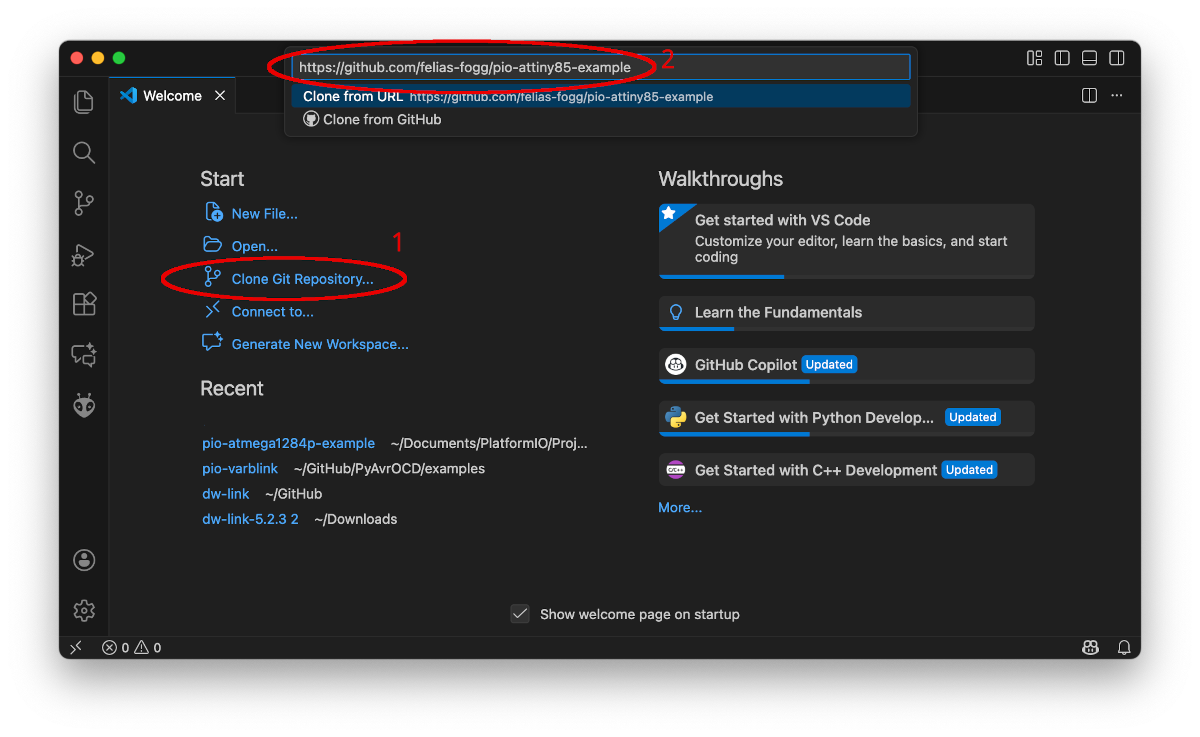Image resolution: width=1200 pixels, height=737 pixels.
Task: Split the editor to the right
Action: (x=1090, y=95)
